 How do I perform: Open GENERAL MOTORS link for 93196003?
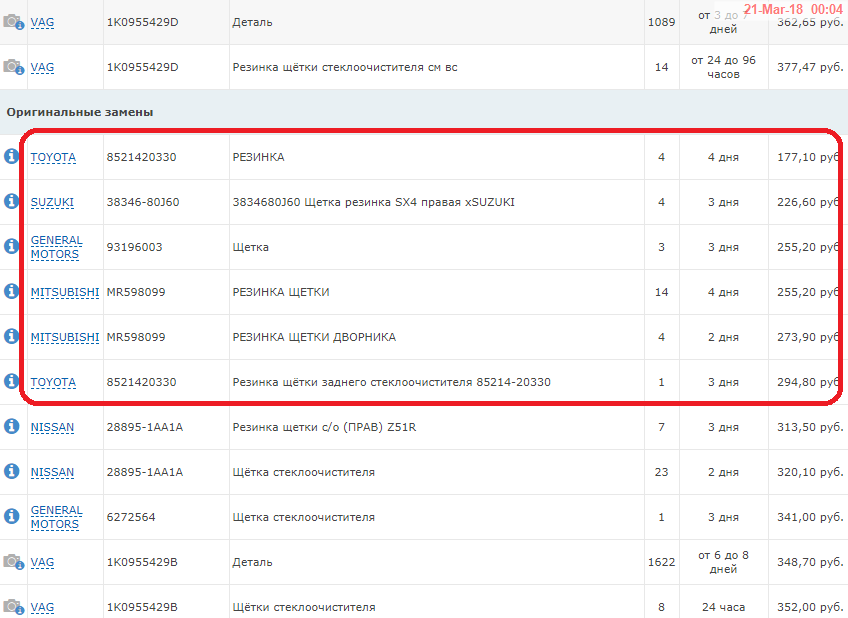pyautogui.click(x=56, y=247)
